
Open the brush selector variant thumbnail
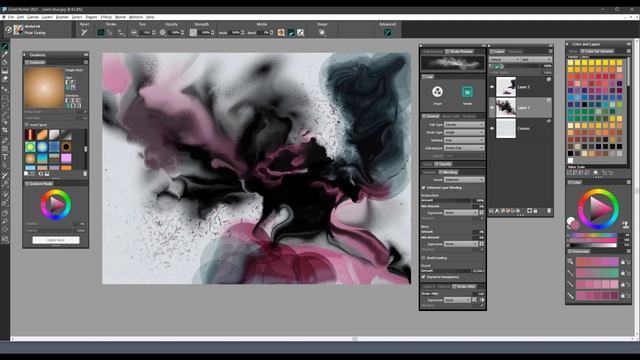coord(18,29)
